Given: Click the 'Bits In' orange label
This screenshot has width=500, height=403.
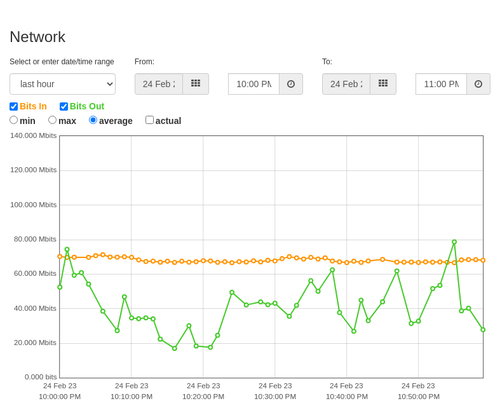Looking at the screenshot, I should coord(33,106).
